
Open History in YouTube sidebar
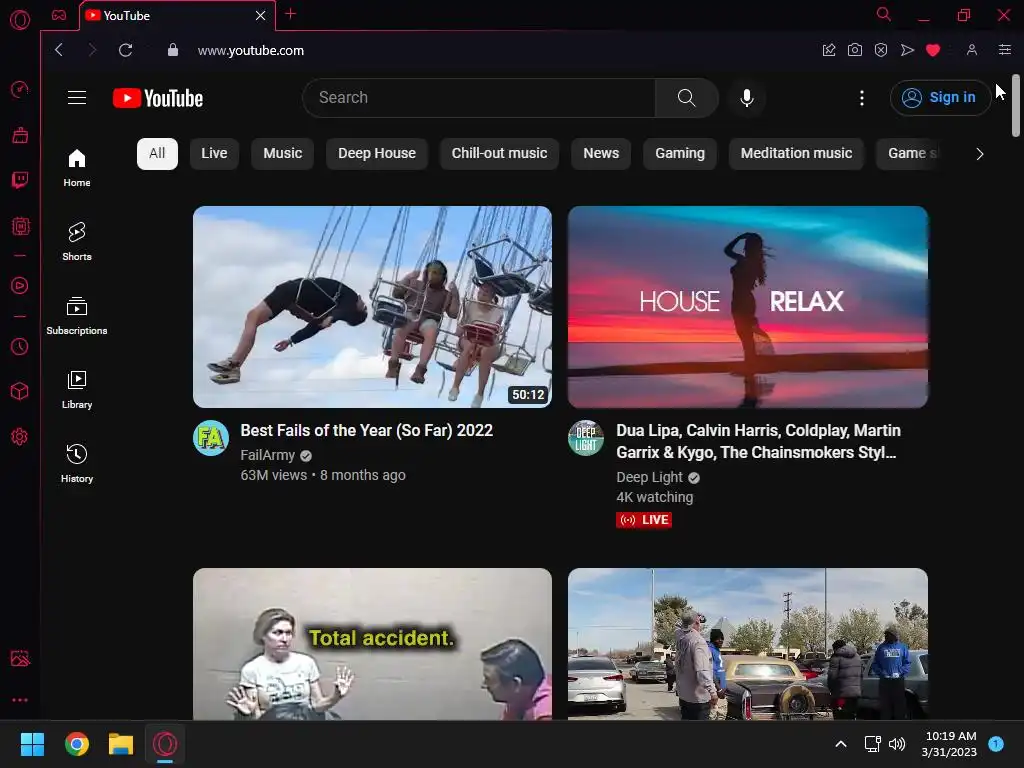77,464
